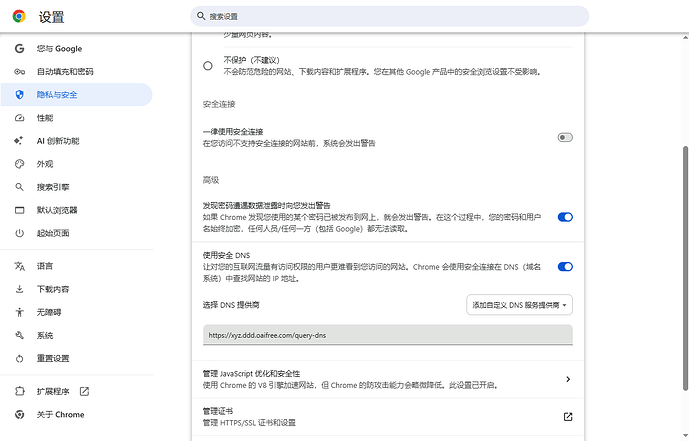689x441 pixels.
Task: Click the Chrome logo icon
Action: tap(19, 17)
